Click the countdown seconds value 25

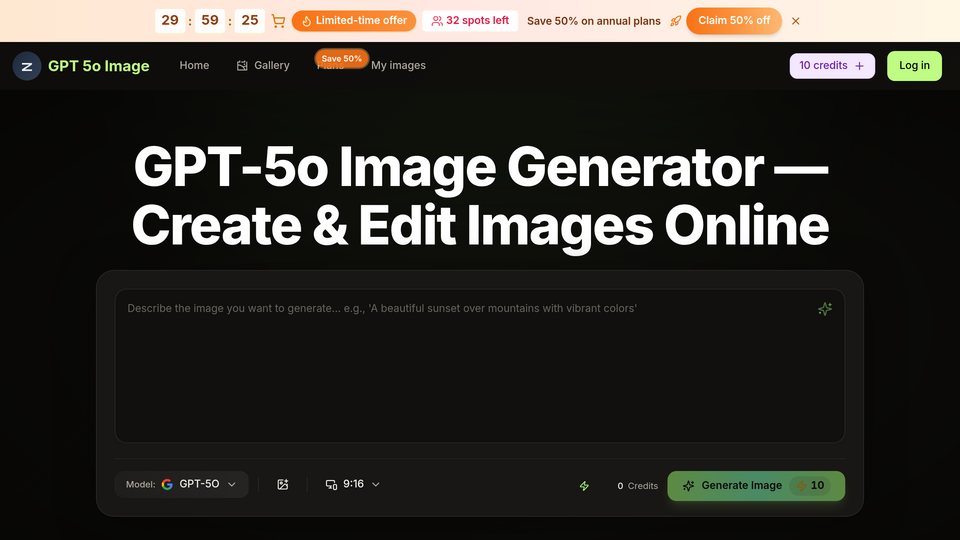tap(250, 21)
